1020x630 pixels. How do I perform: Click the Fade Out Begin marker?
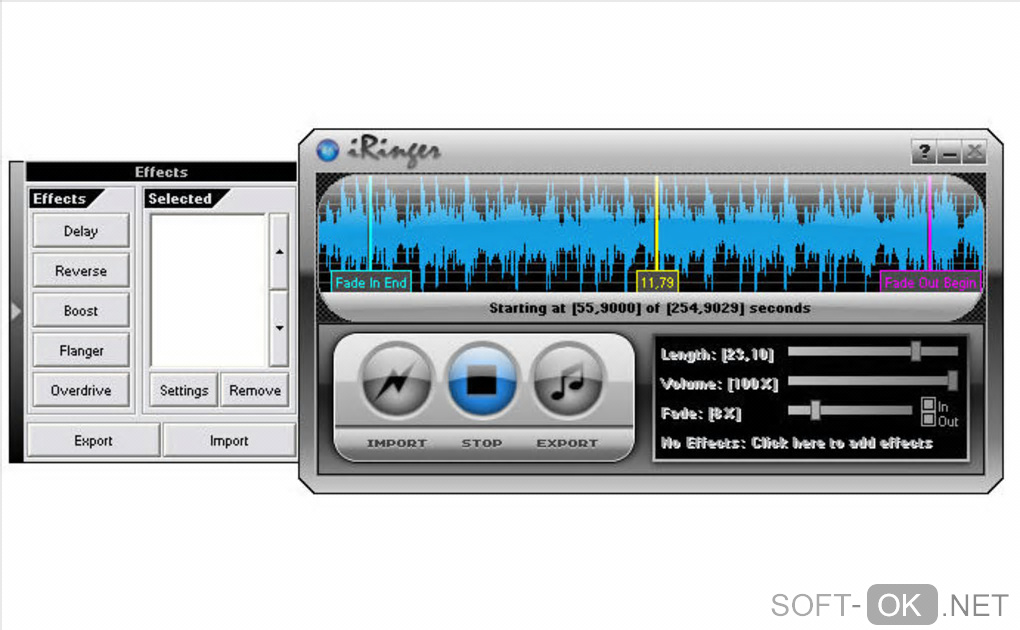(x=930, y=282)
